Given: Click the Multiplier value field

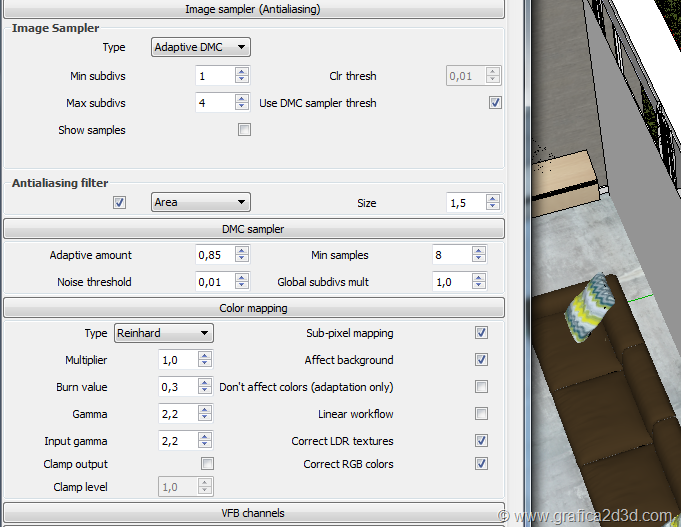Looking at the screenshot, I should (178, 360).
